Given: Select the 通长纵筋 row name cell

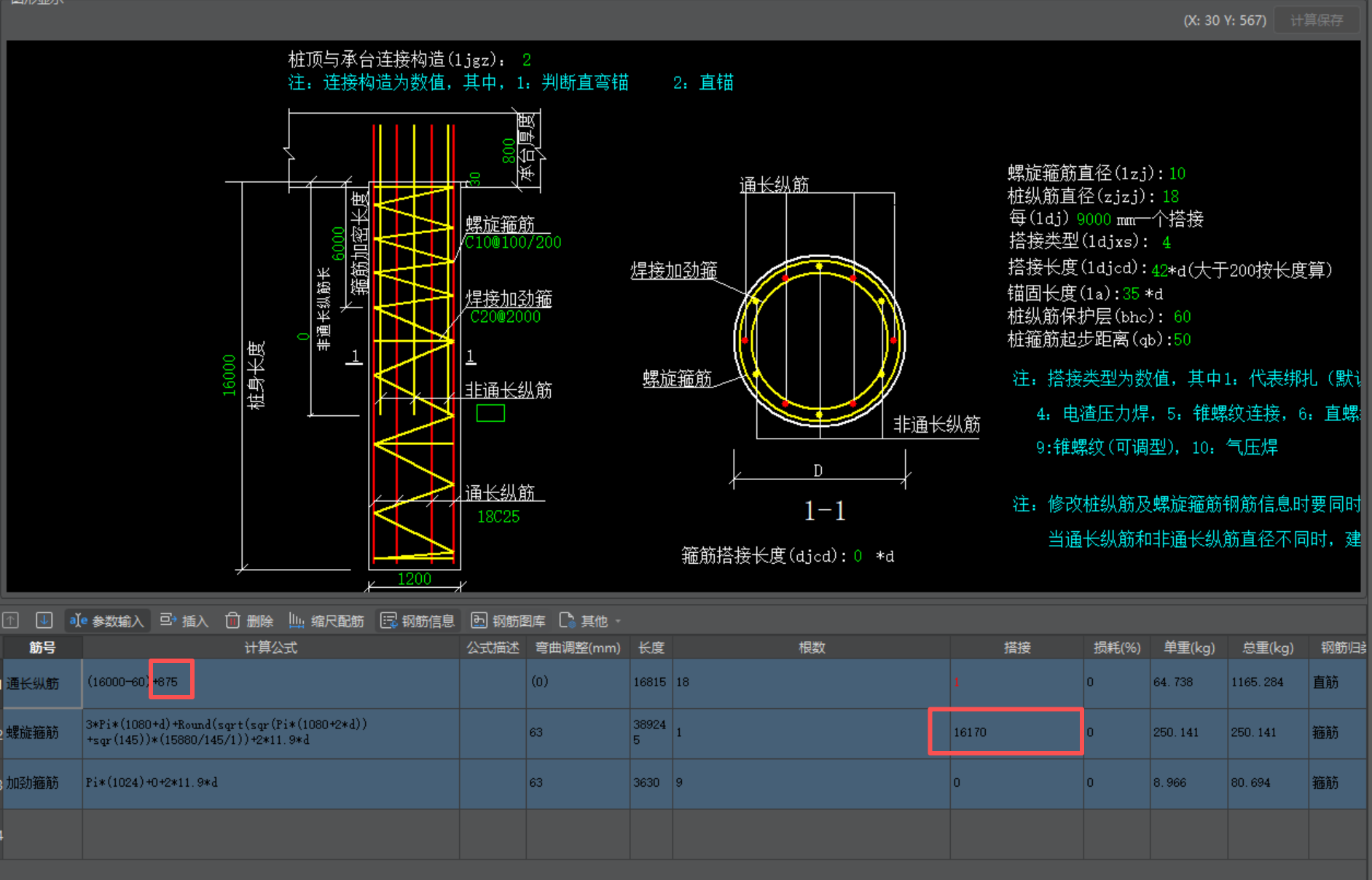Looking at the screenshot, I should [x=42, y=683].
